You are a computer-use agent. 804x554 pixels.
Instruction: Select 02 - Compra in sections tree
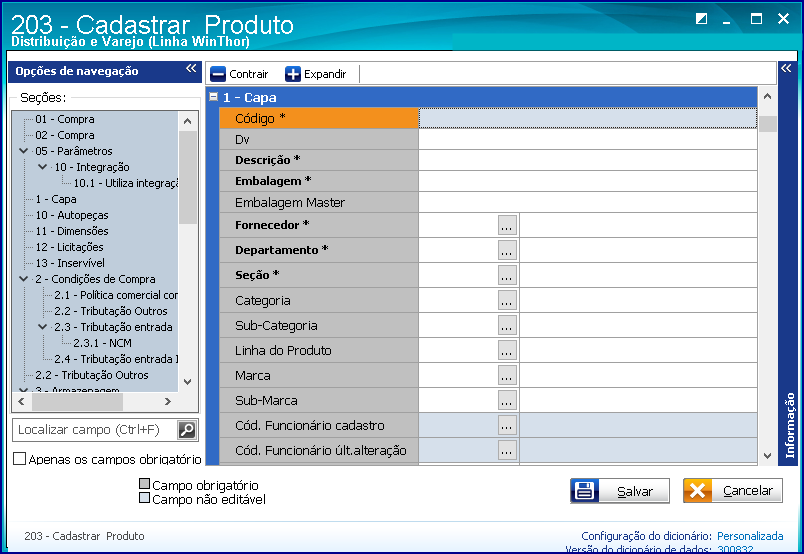65,135
